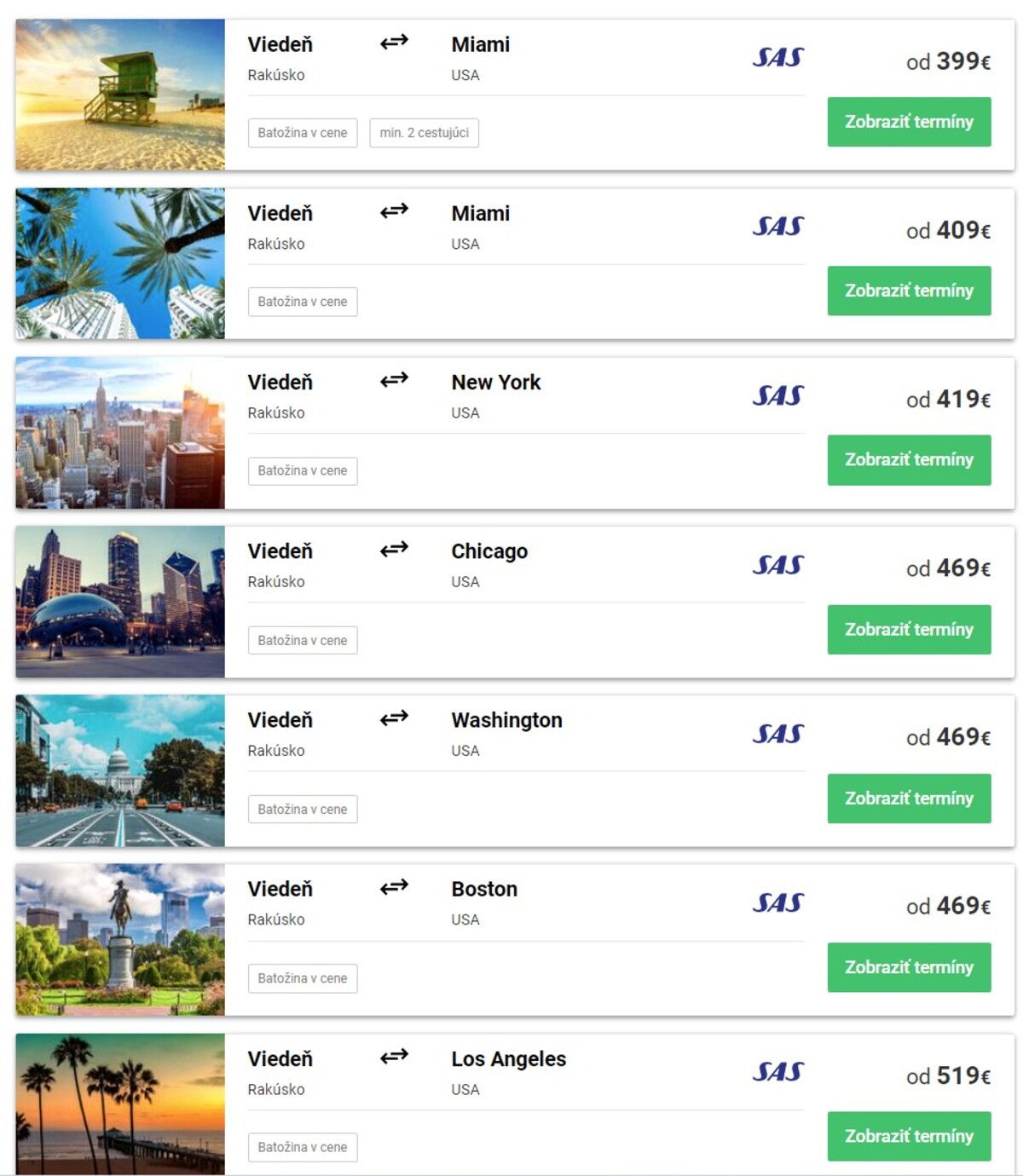The height and width of the screenshot is (1176, 1023).
Task: Click round-trip arrows icon for Los Angeles flight
Action: coord(394,1057)
